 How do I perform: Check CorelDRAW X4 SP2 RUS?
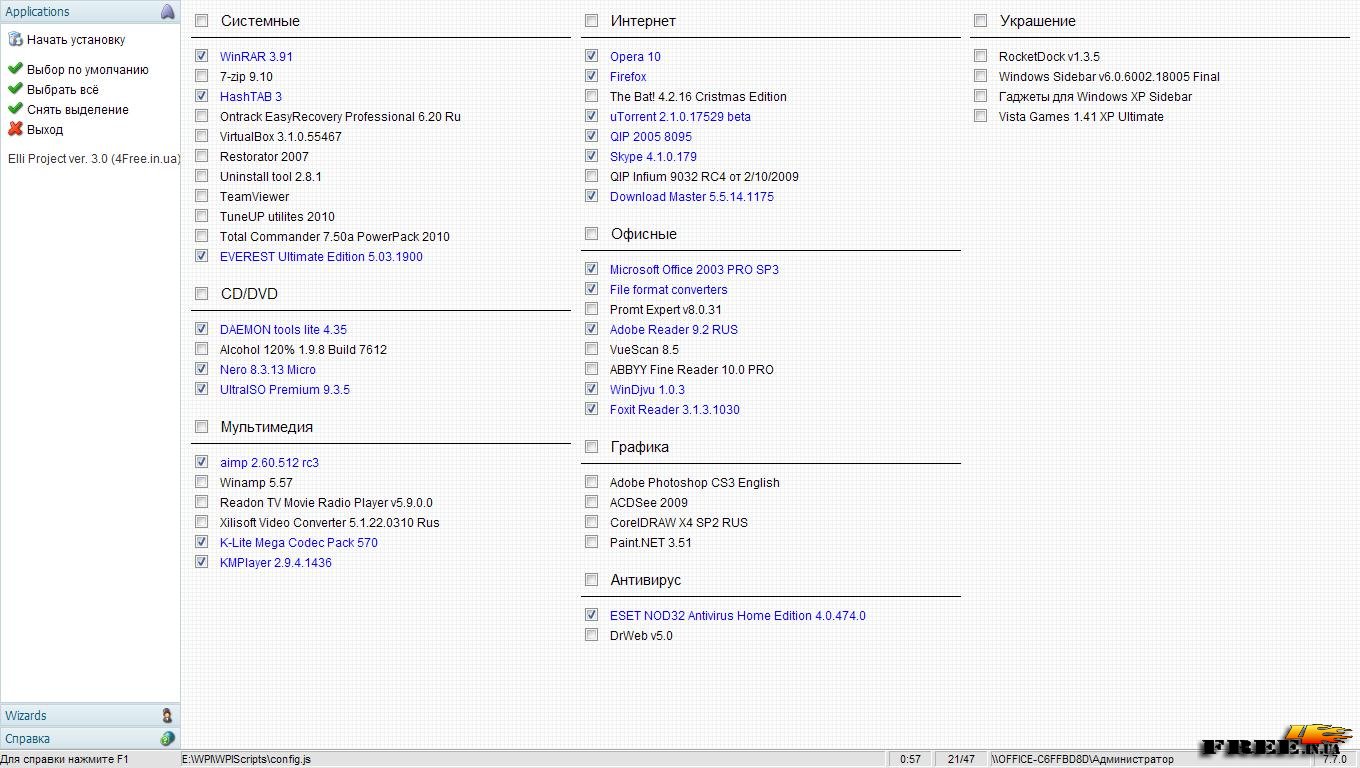tap(592, 522)
